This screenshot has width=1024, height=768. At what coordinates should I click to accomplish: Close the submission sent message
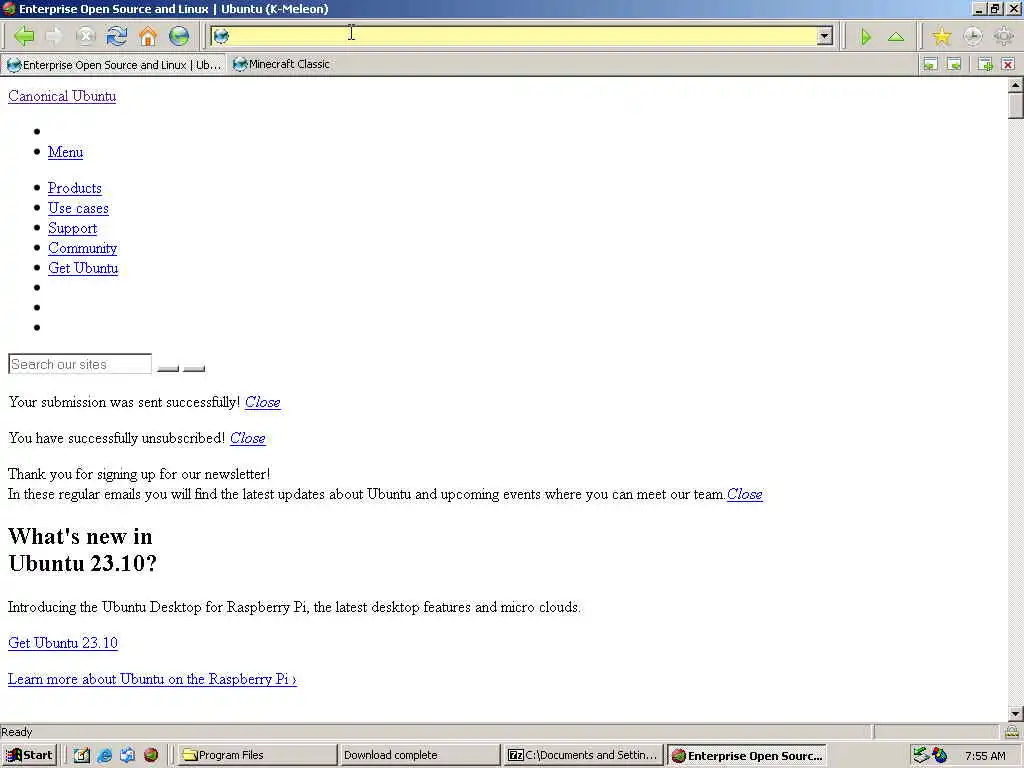[x=263, y=402]
